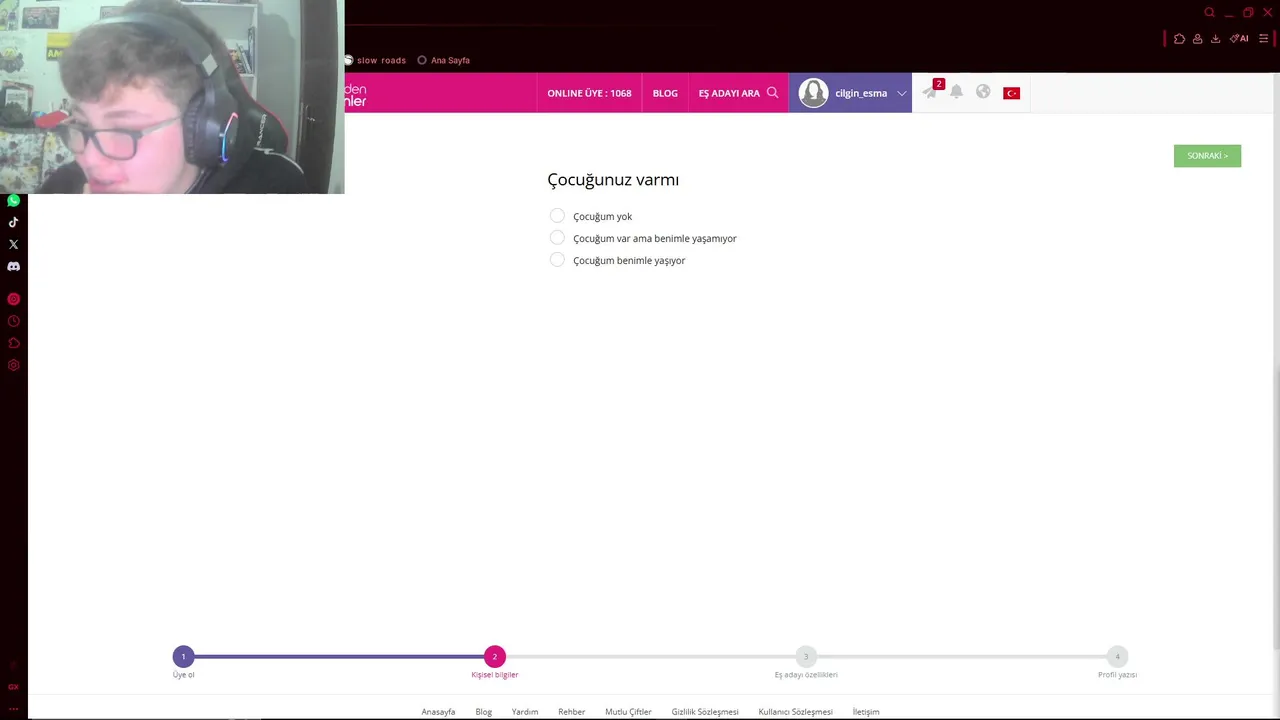Open the notifications bell icon
Image resolution: width=1280 pixels, height=720 pixels.
pos(956,92)
